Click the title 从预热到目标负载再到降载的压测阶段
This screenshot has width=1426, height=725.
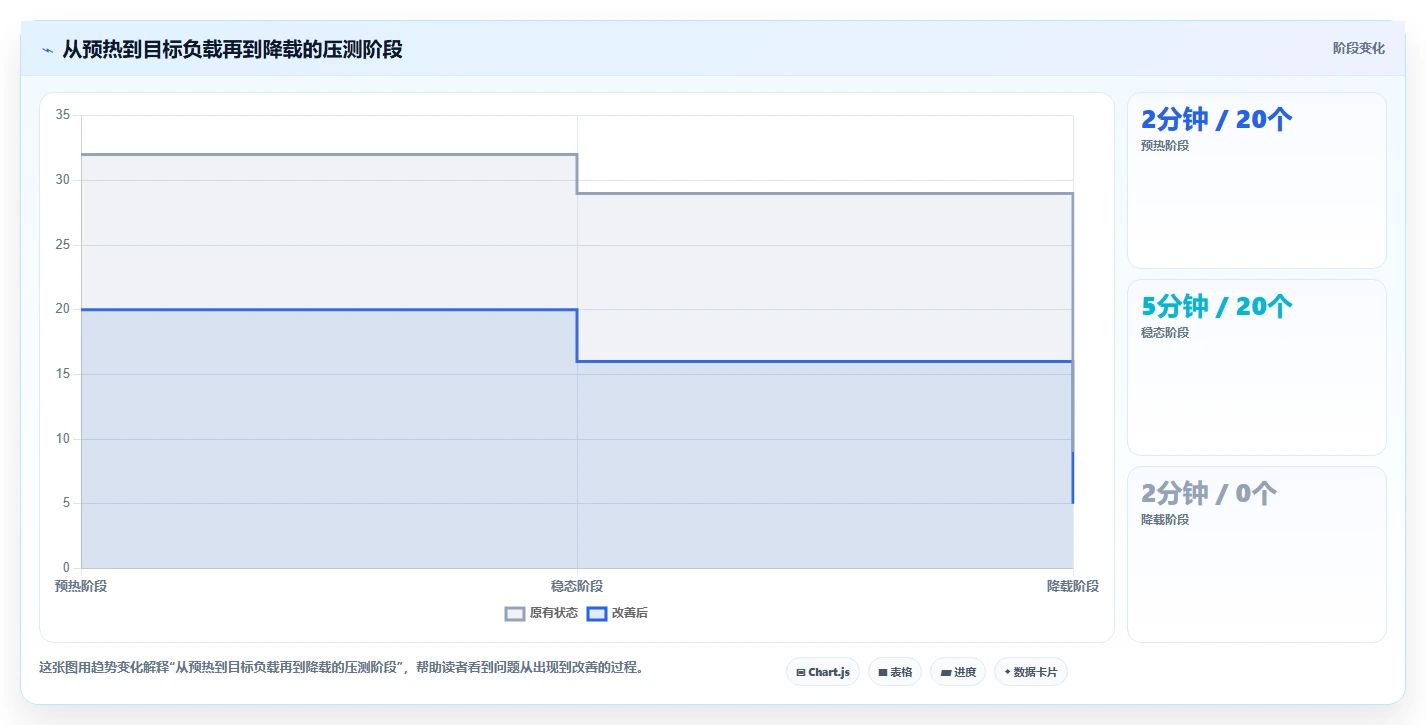tap(233, 49)
